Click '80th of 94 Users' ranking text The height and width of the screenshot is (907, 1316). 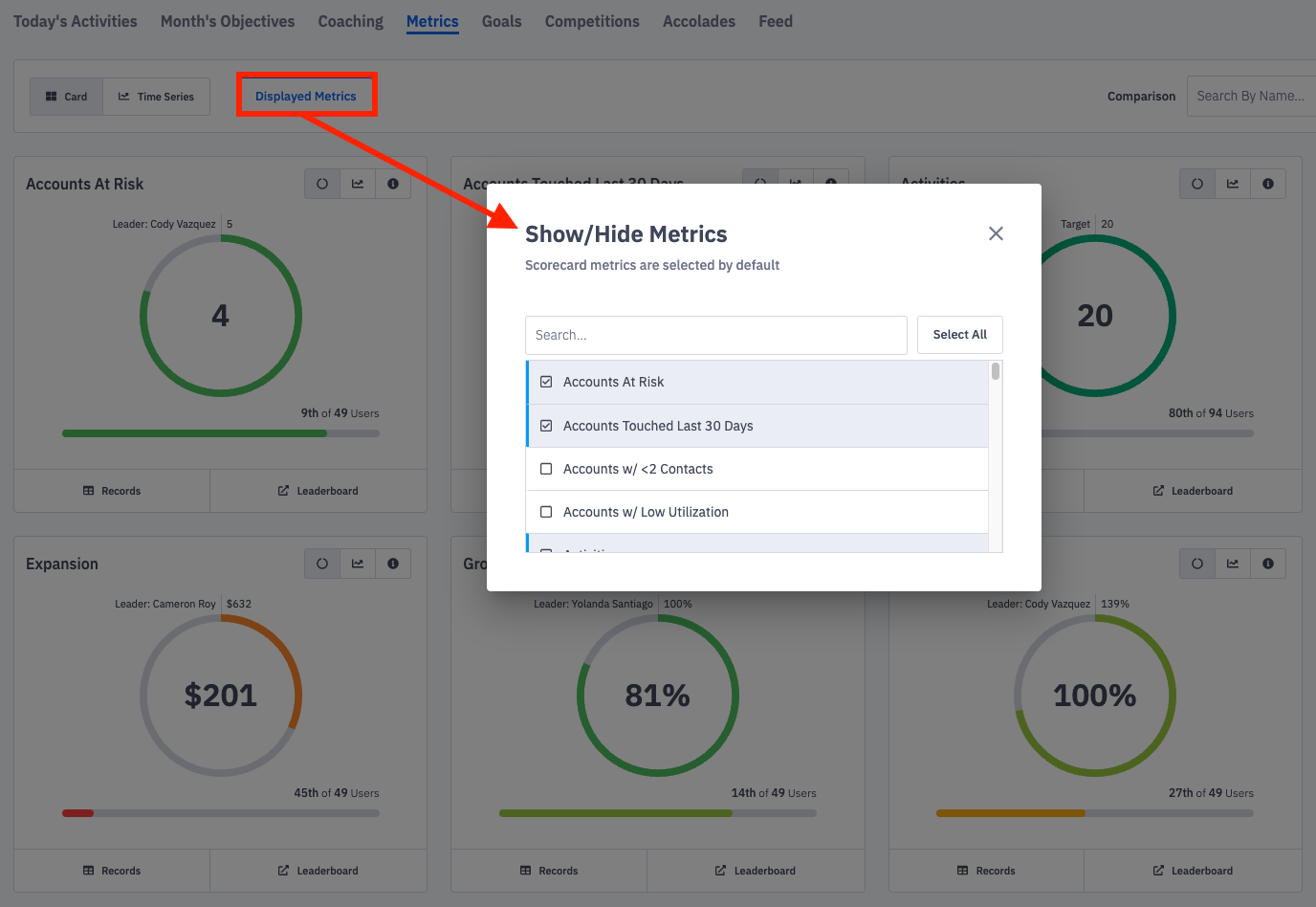1211,413
